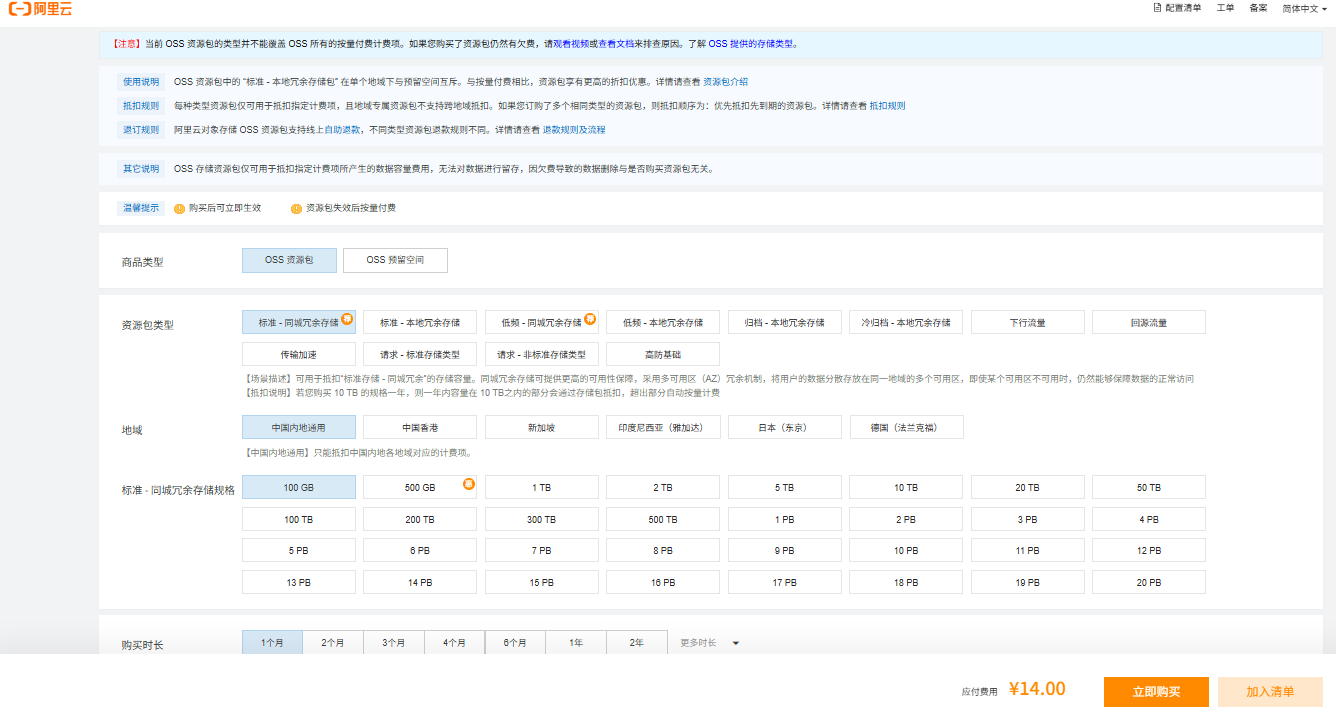Follow the 观看视频 link
The image size is (1336, 716).
pyautogui.click(x=572, y=44)
